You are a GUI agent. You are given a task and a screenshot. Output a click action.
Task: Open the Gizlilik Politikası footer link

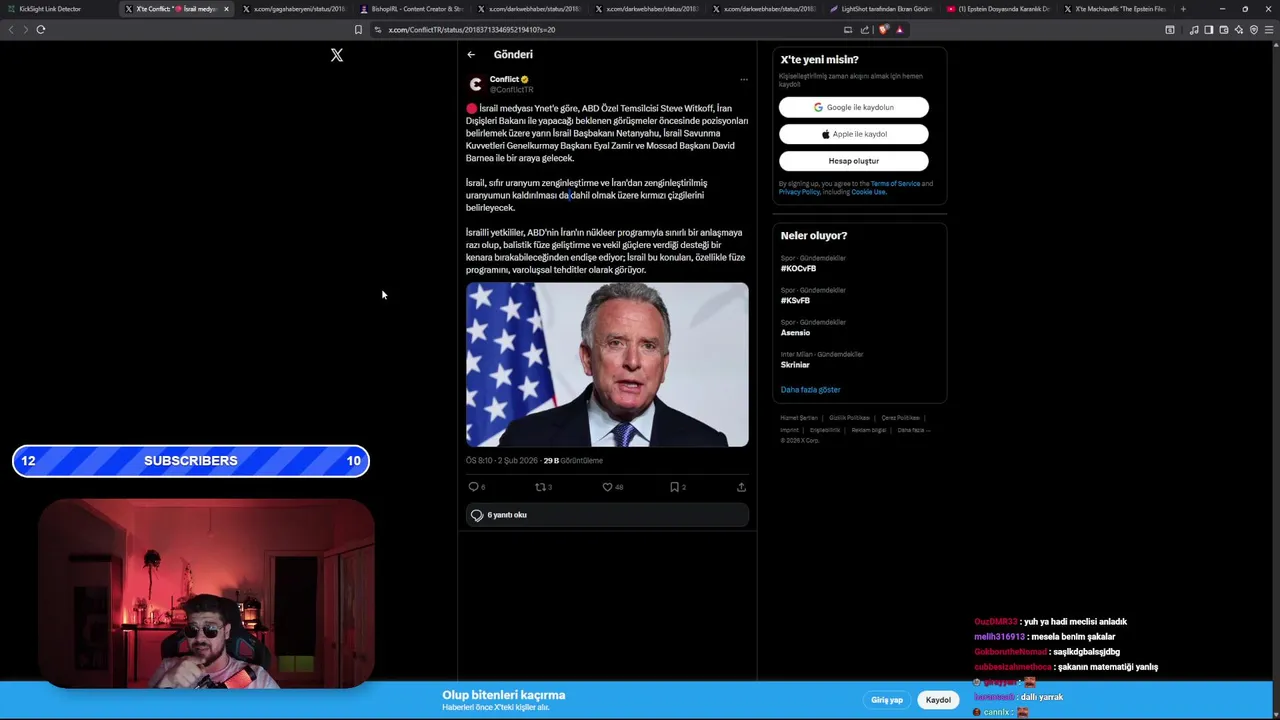(x=850, y=418)
